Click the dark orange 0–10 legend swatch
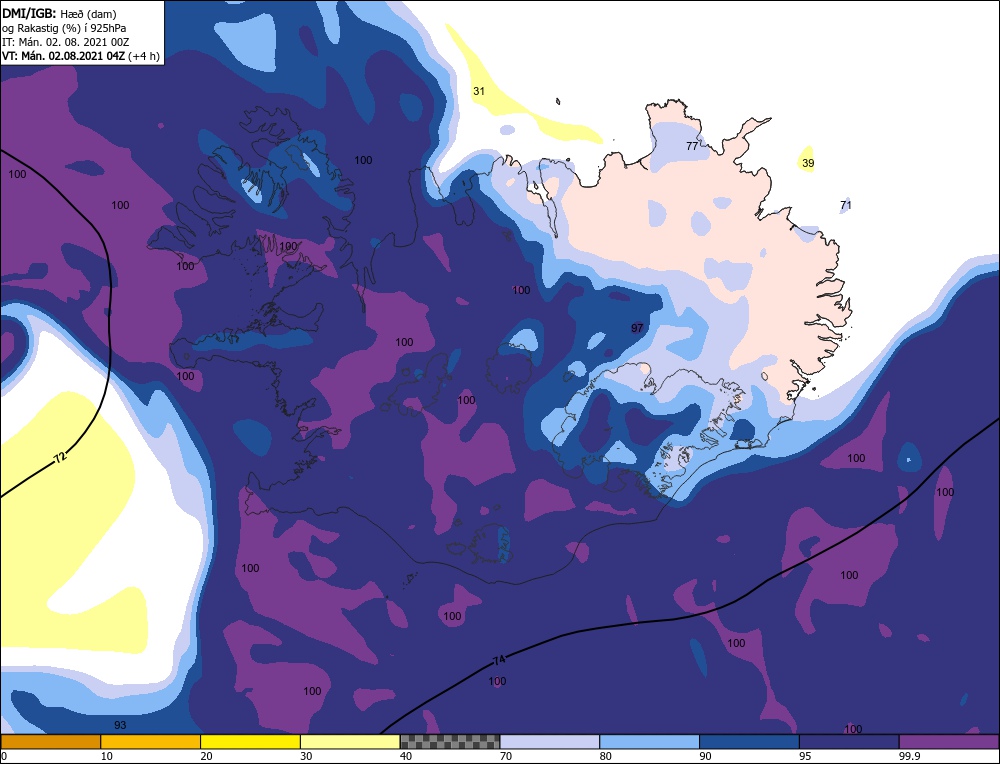The width and height of the screenshot is (1000, 764). click(x=51, y=742)
